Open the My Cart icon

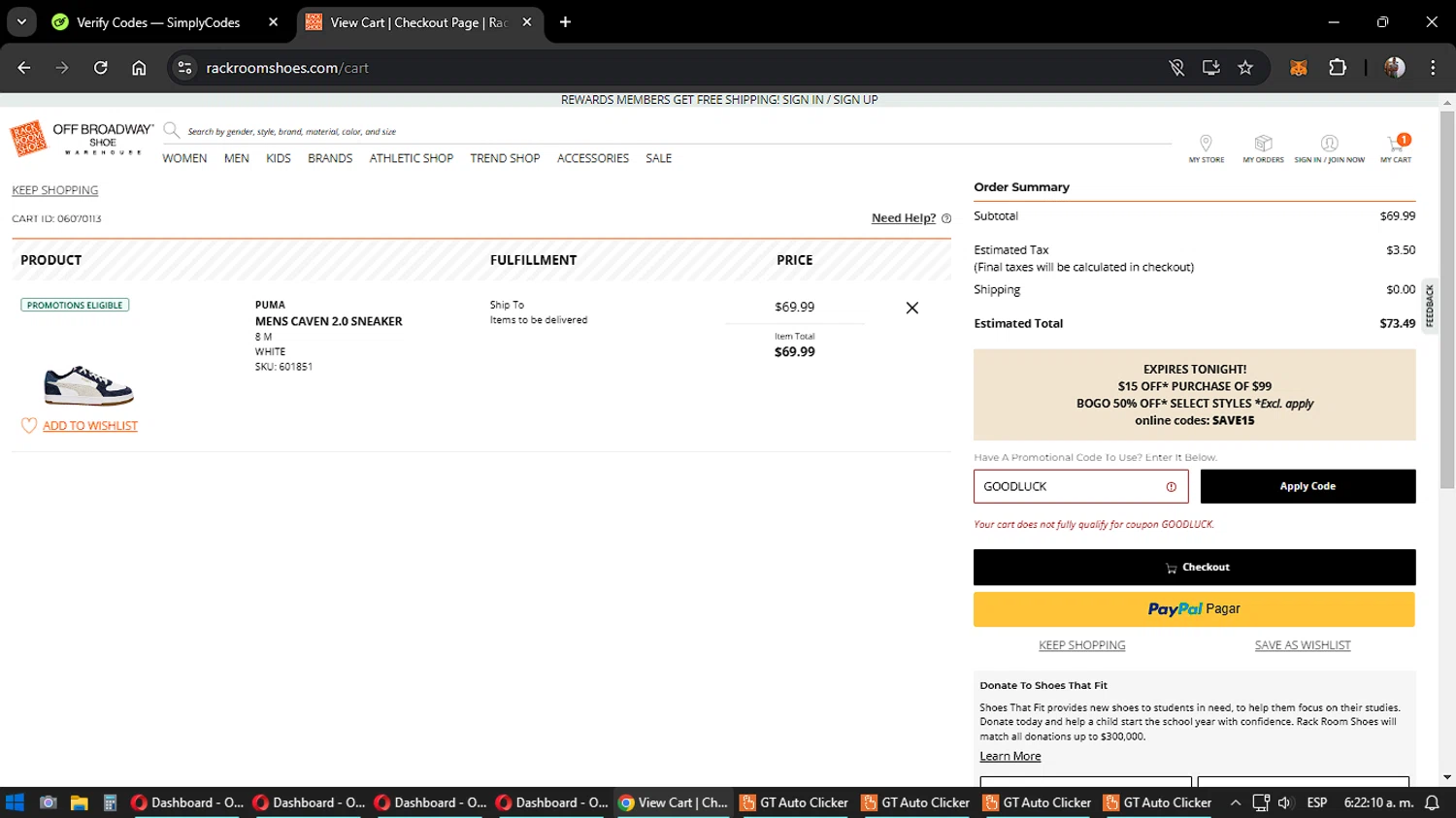pyautogui.click(x=1396, y=144)
